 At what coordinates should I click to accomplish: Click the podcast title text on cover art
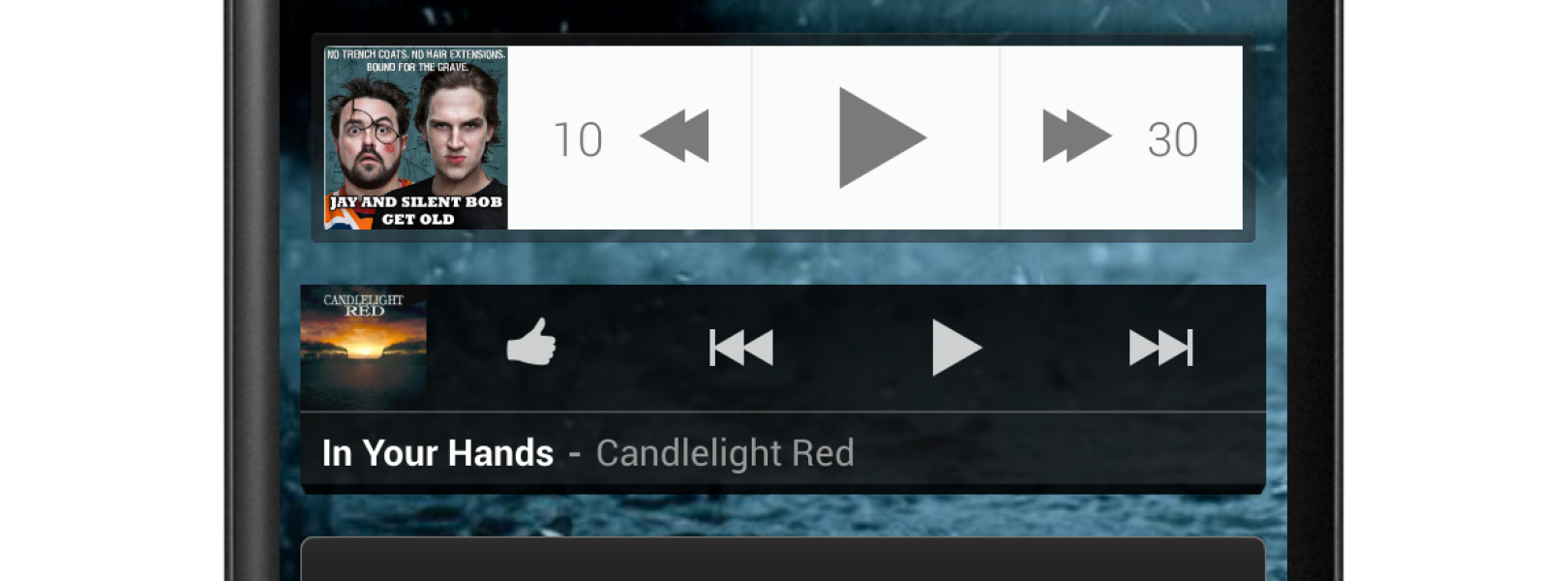click(x=416, y=210)
